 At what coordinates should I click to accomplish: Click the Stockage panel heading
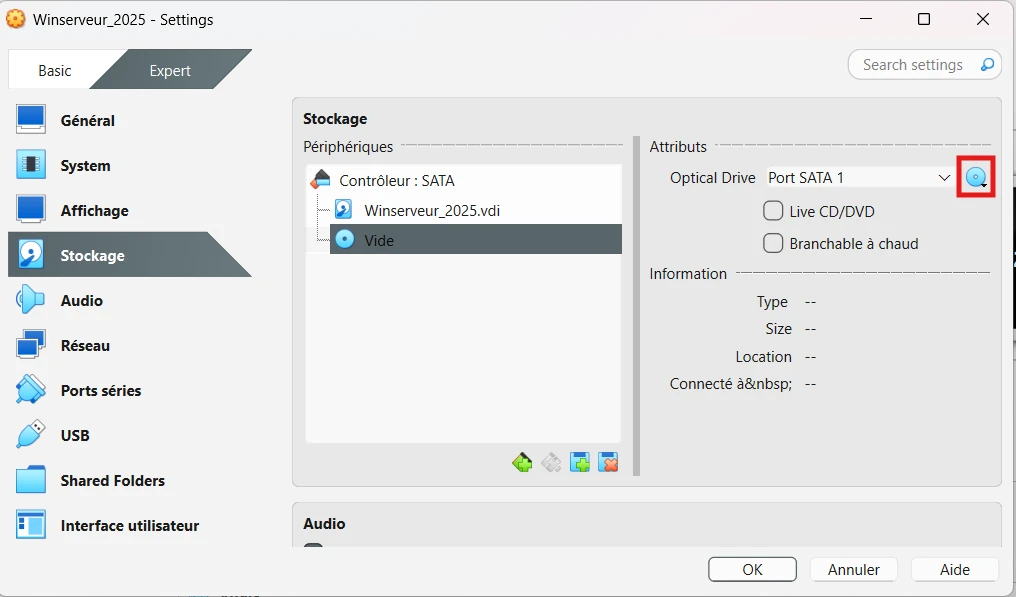pos(335,119)
